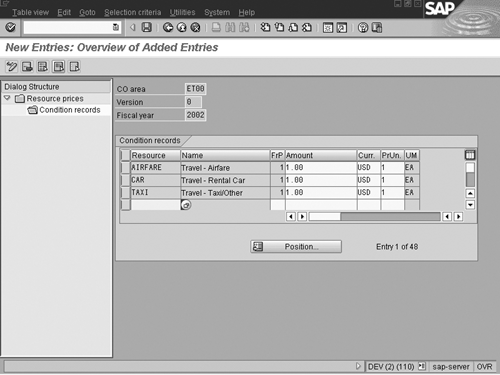Click the Cancel red X icon
The width and height of the screenshot is (500, 375).
[195, 27]
